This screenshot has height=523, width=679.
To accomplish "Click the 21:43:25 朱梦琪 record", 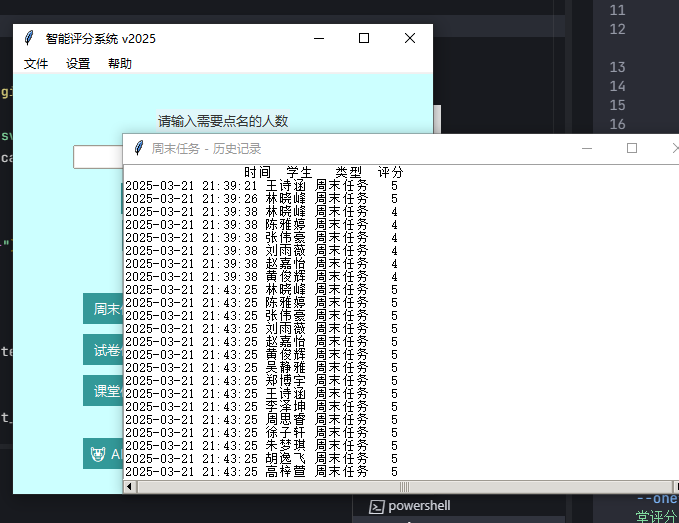I will tap(261, 446).
